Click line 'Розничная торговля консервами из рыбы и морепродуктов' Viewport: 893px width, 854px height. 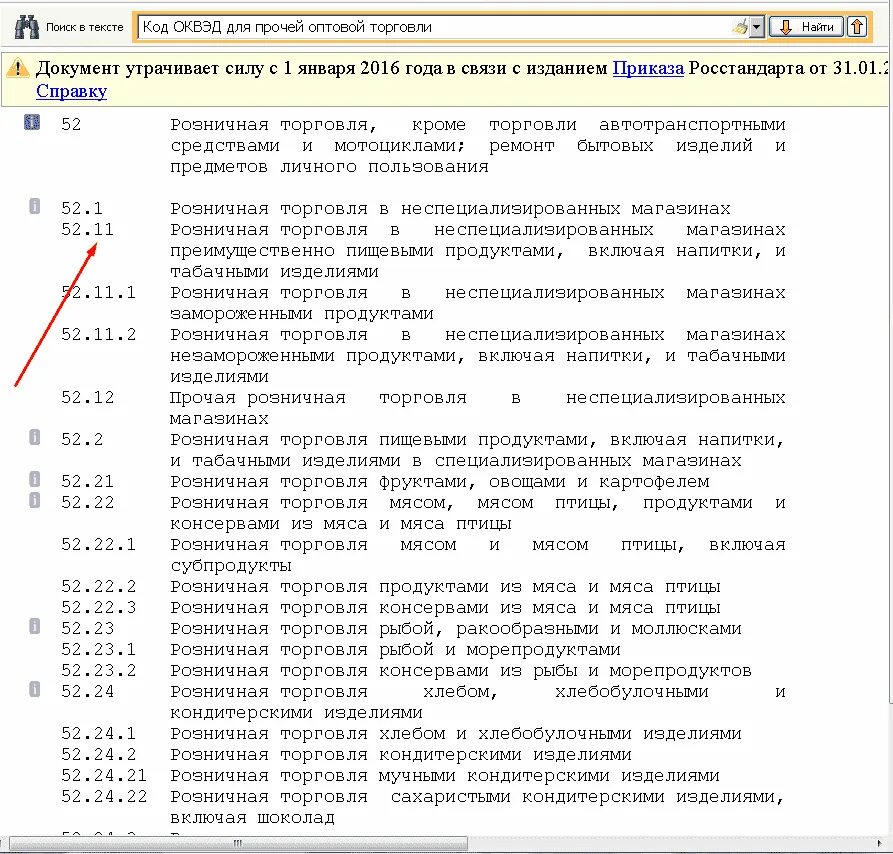tap(461, 671)
